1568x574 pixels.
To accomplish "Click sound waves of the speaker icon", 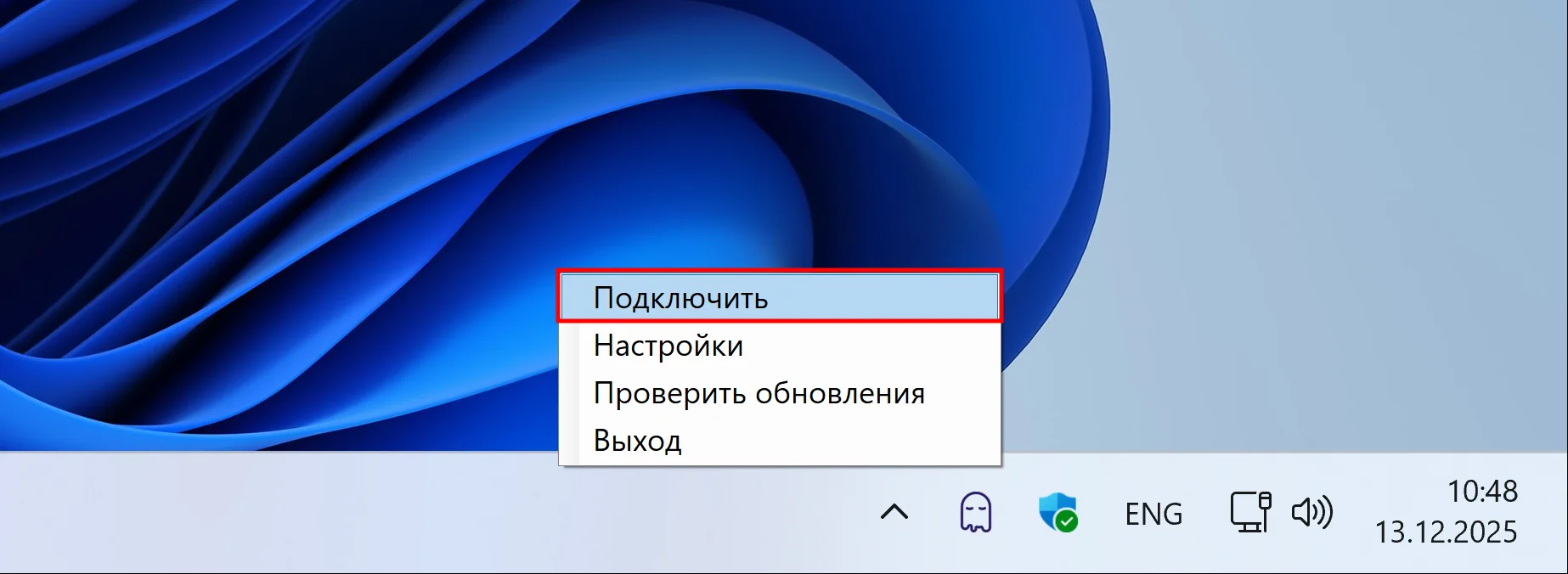I will [x=1323, y=513].
